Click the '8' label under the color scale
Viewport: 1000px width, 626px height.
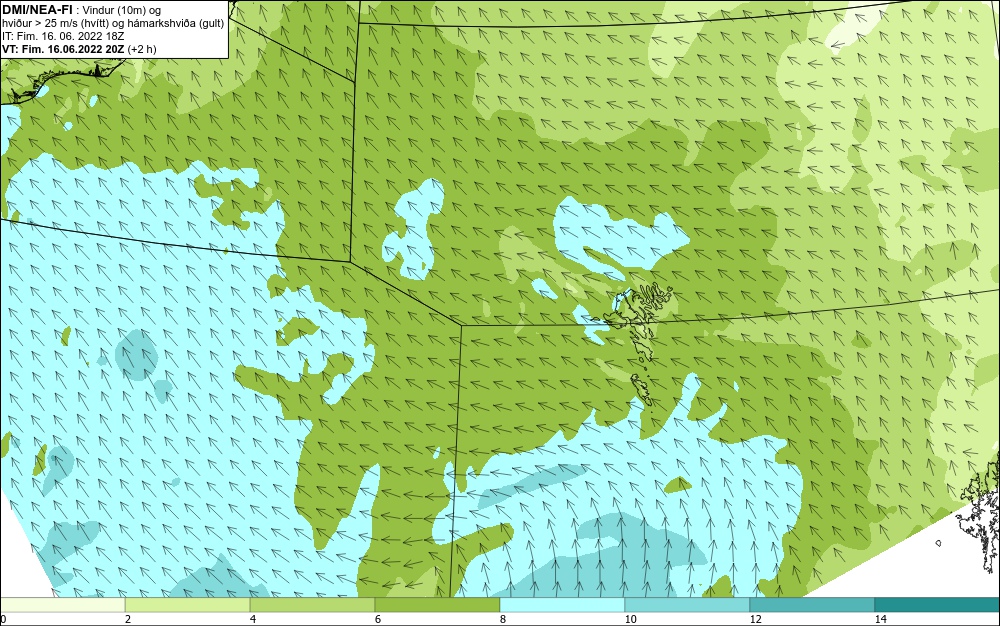click(503, 620)
